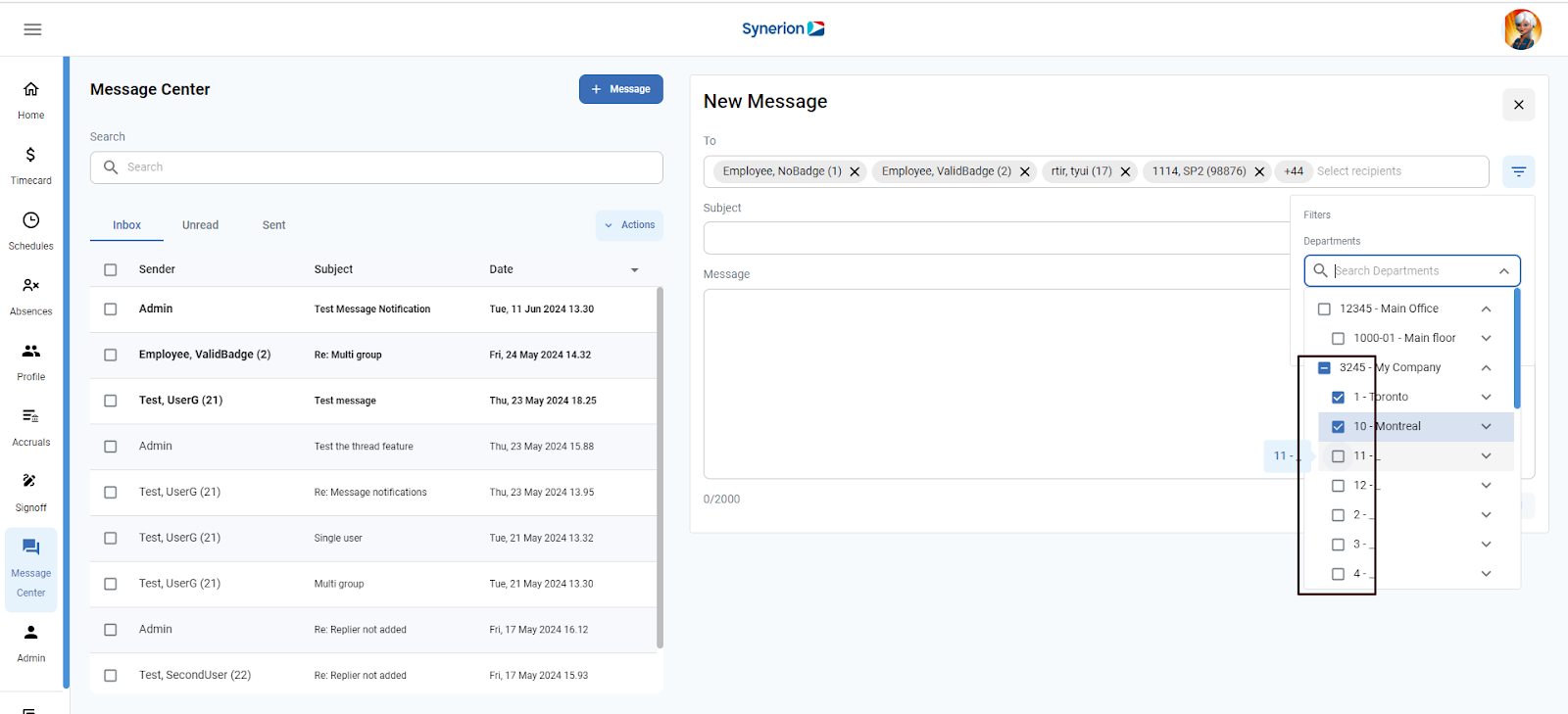
Task: Expand the 10 - Montreal node
Action: click(x=1486, y=426)
